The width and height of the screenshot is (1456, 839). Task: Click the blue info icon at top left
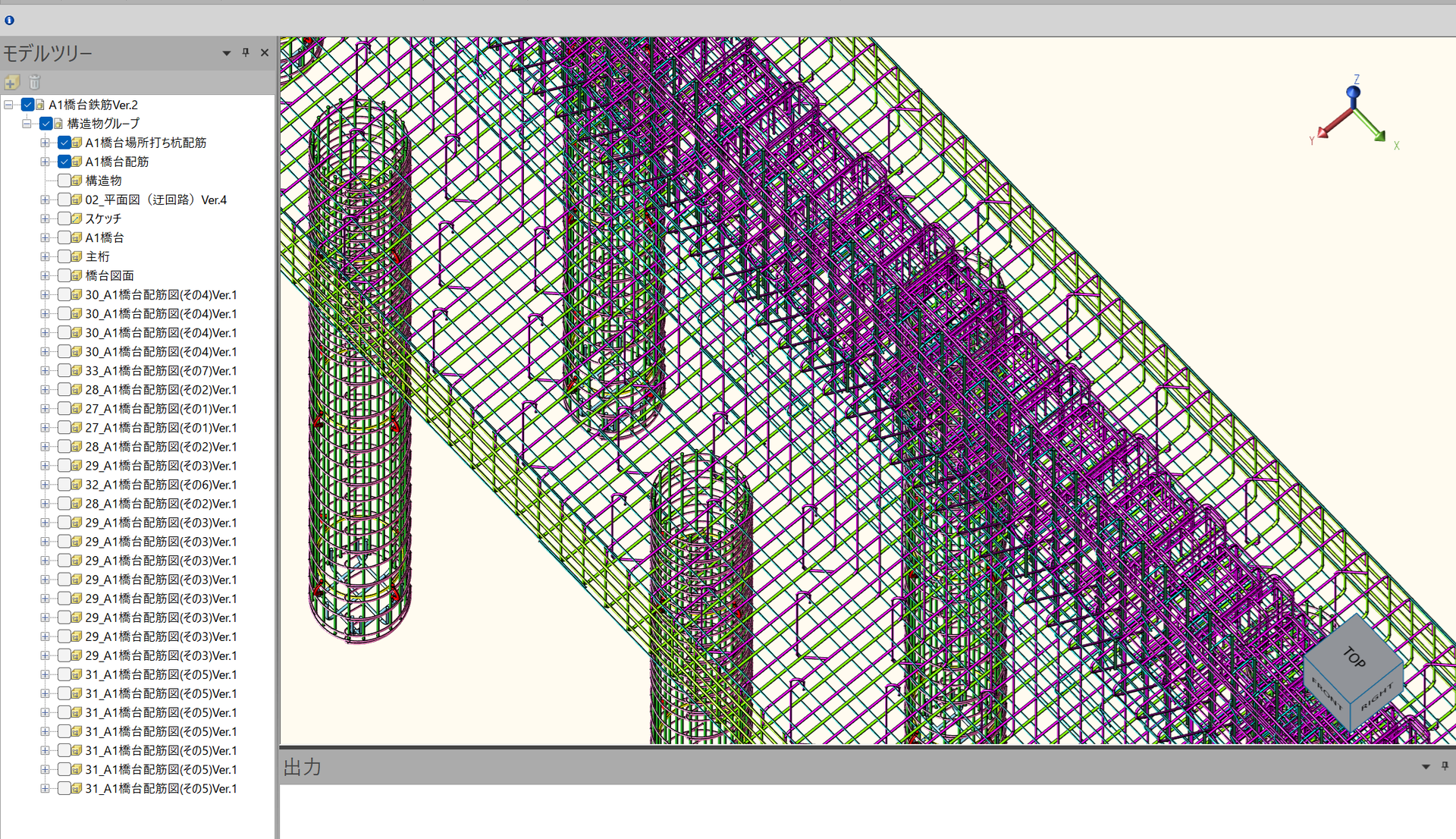[9, 20]
